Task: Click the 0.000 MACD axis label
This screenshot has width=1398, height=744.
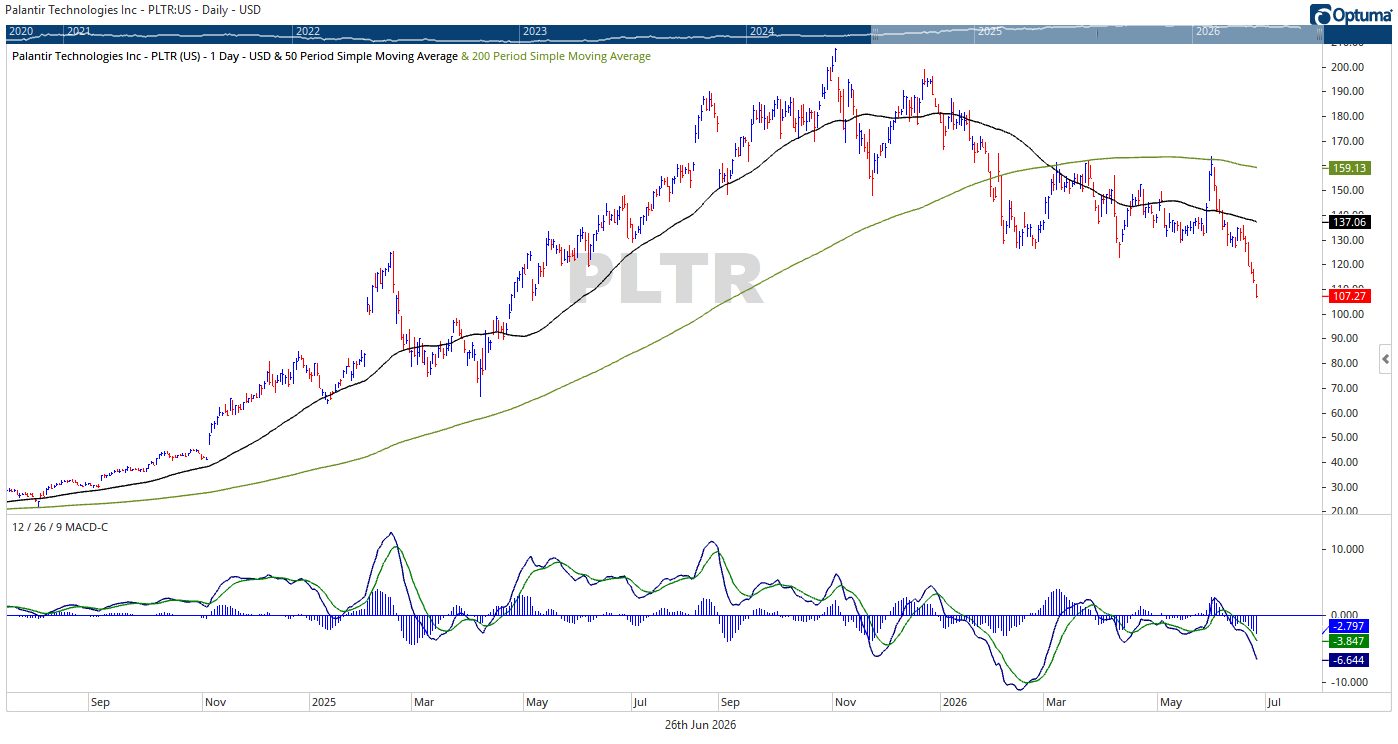Action: tap(1346, 615)
